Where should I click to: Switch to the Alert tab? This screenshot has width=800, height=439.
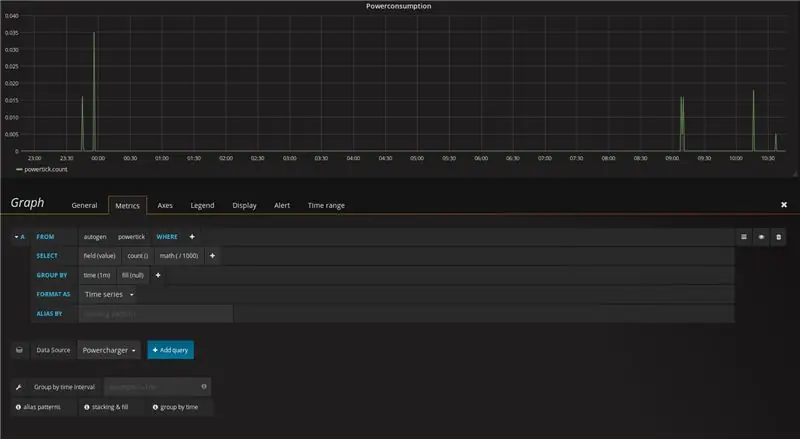coord(282,205)
